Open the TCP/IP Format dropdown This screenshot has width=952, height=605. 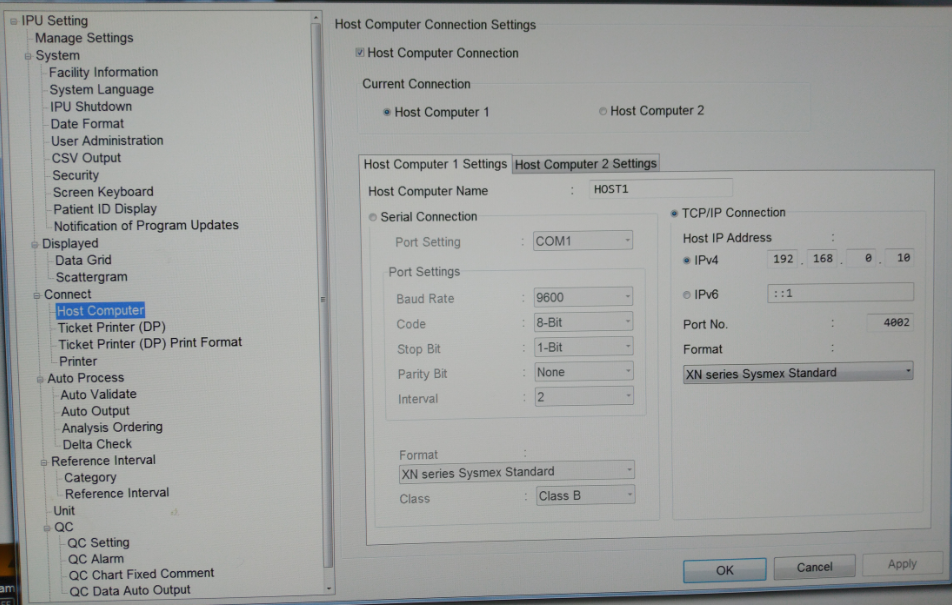[x=797, y=372]
